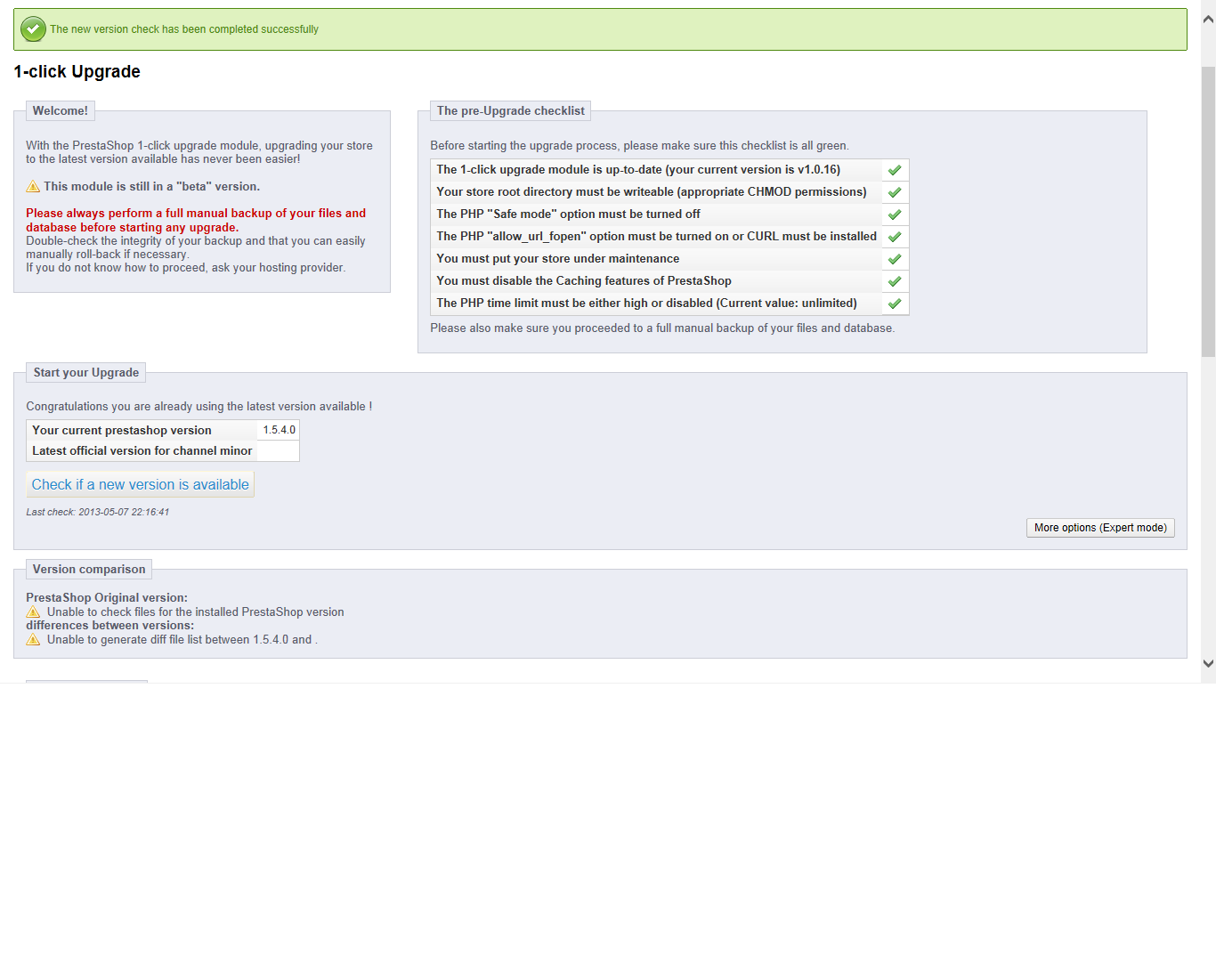Click the scrollbar down arrow
This screenshot has height=980, width=1216.
click(1208, 663)
